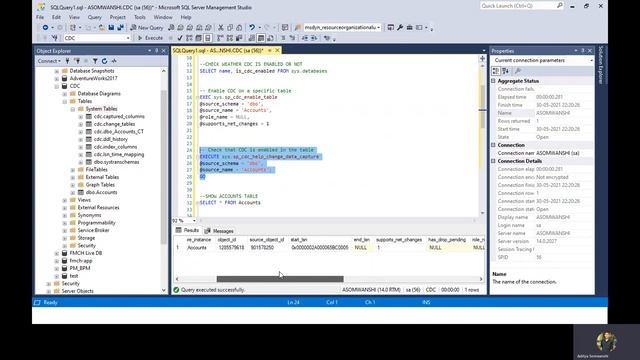
Task: Expand the Views folder node
Action: [64, 200]
